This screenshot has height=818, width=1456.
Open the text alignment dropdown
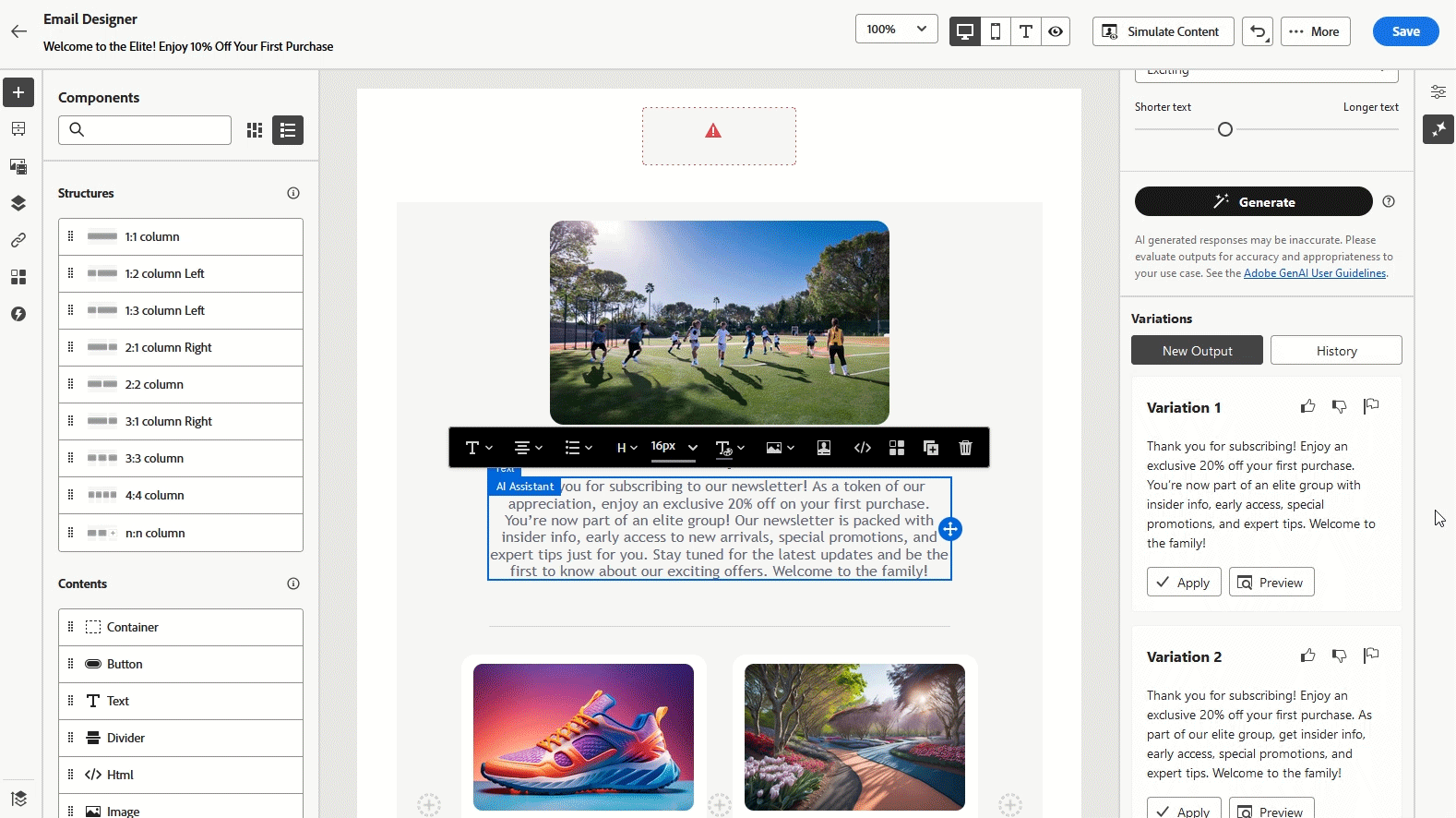tap(528, 448)
